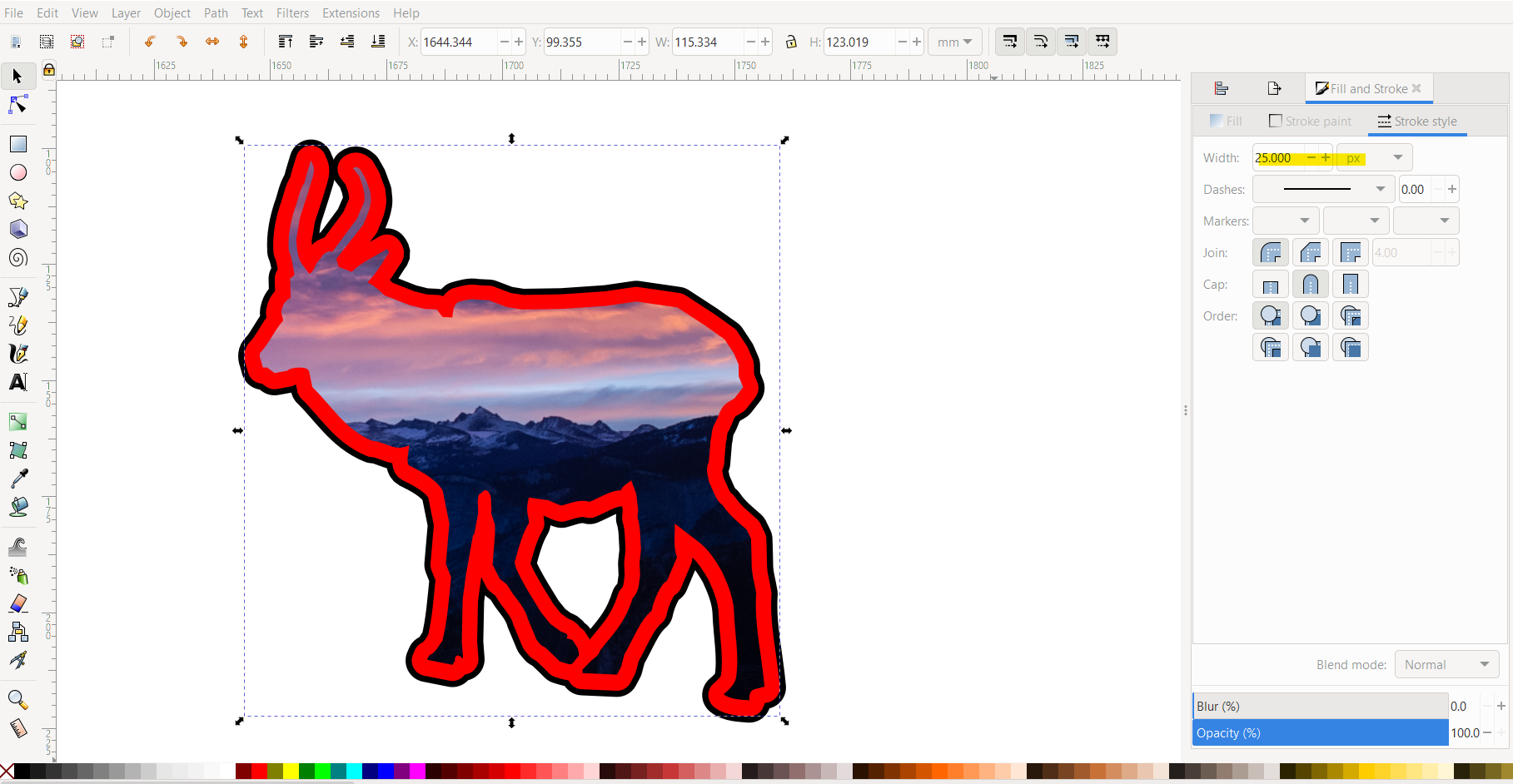Select the Butt cap style

[x=1270, y=284]
